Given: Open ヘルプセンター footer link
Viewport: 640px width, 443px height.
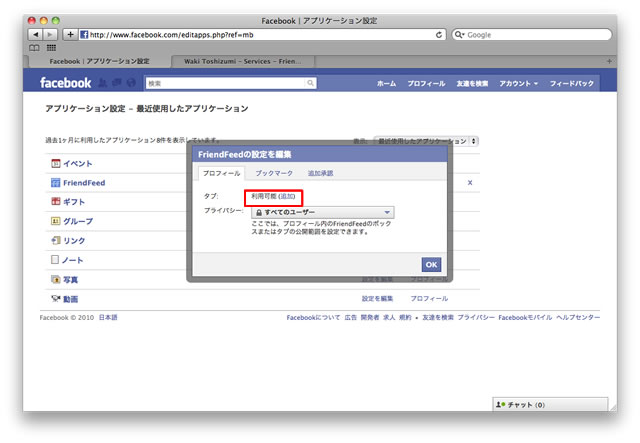Looking at the screenshot, I should coord(578,317).
